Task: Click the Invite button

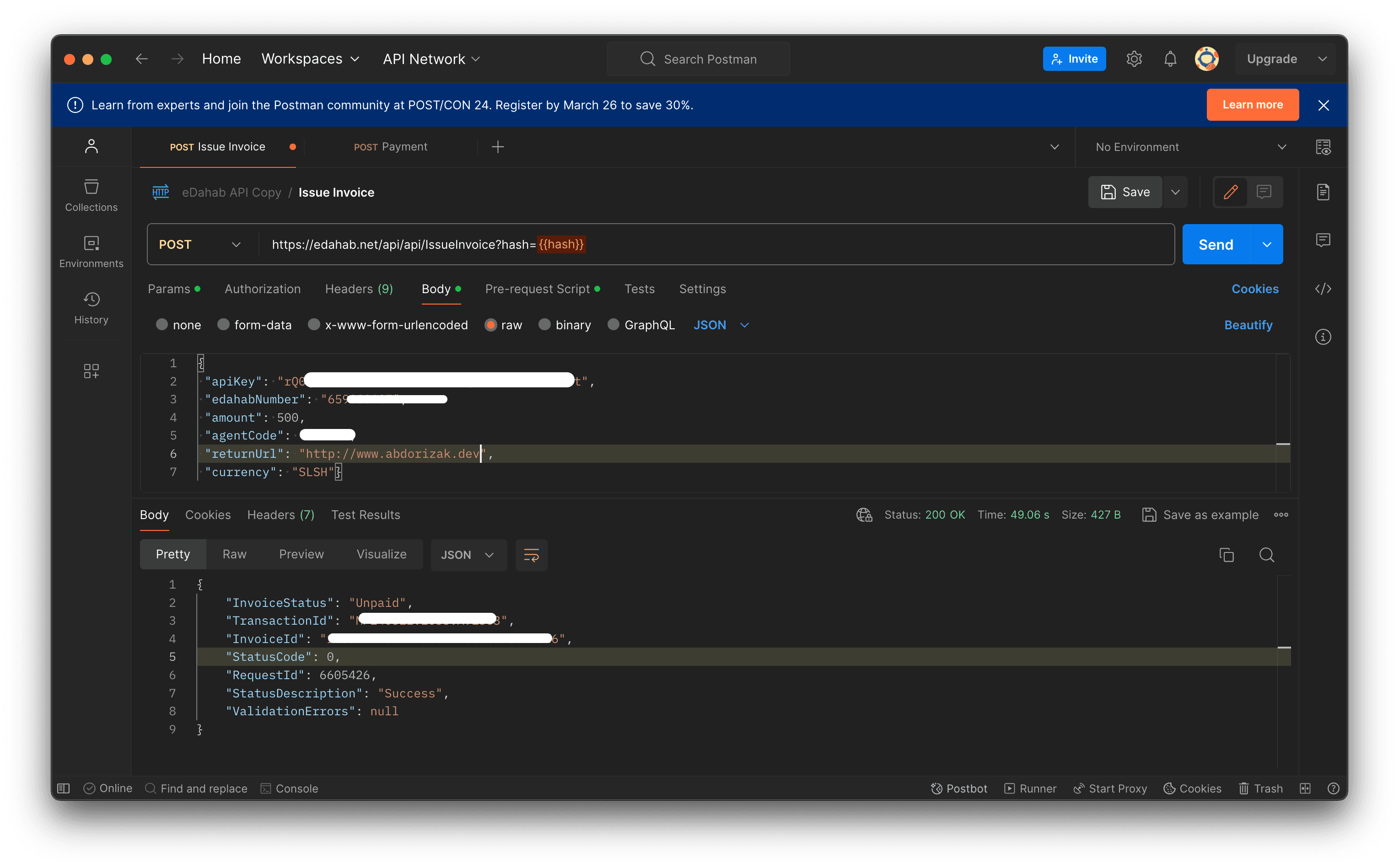Action: coord(1074,59)
